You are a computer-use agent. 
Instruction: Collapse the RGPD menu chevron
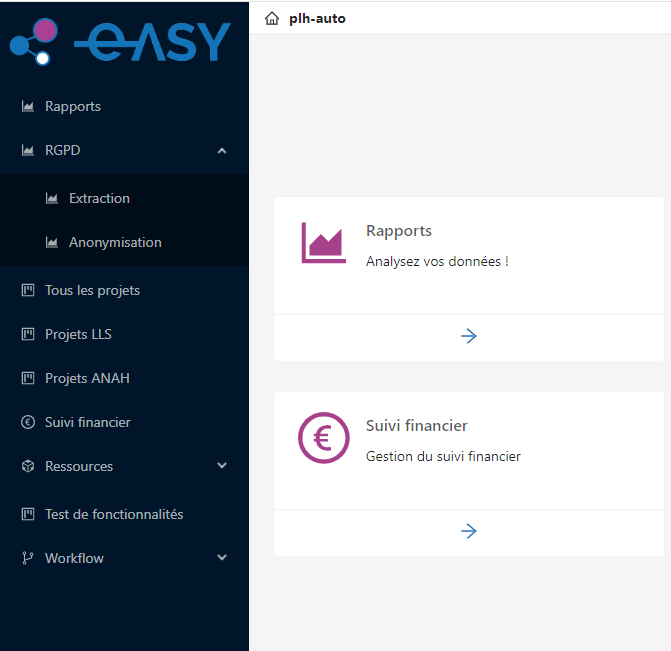pyautogui.click(x=222, y=151)
